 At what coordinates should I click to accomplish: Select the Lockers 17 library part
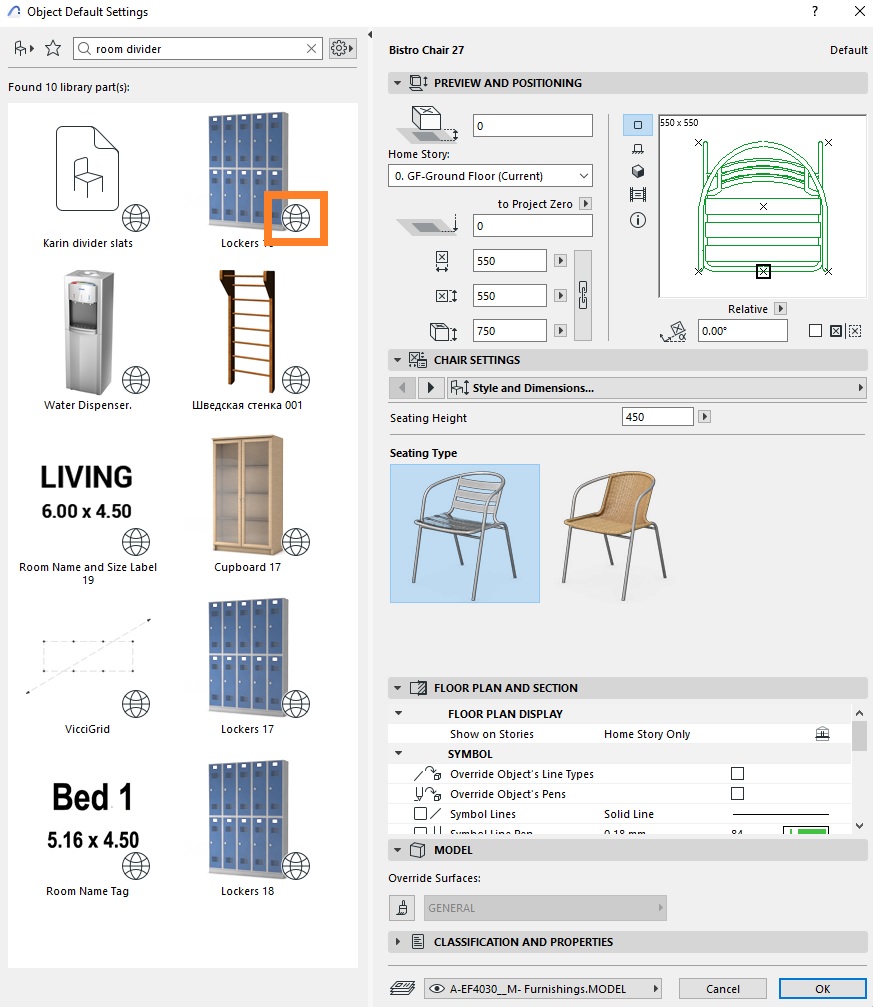pyautogui.click(x=247, y=667)
